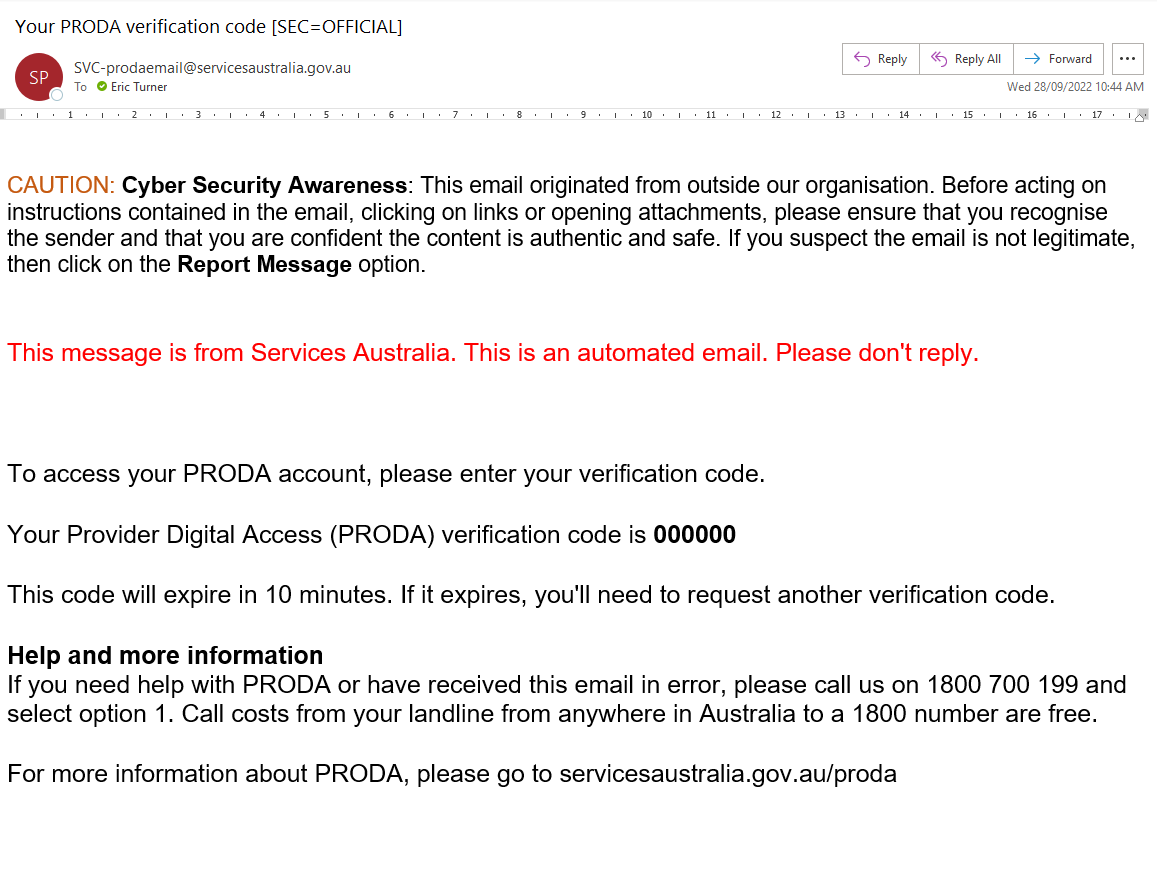Click the received date and time stamp

1075,87
